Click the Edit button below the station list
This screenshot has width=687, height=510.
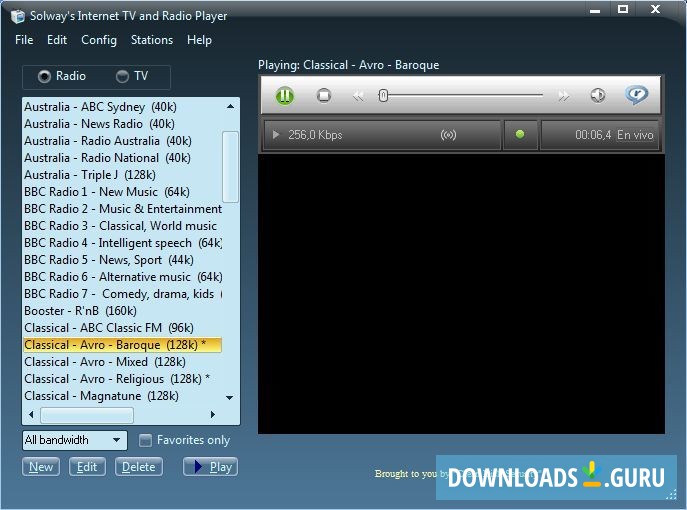coord(87,467)
